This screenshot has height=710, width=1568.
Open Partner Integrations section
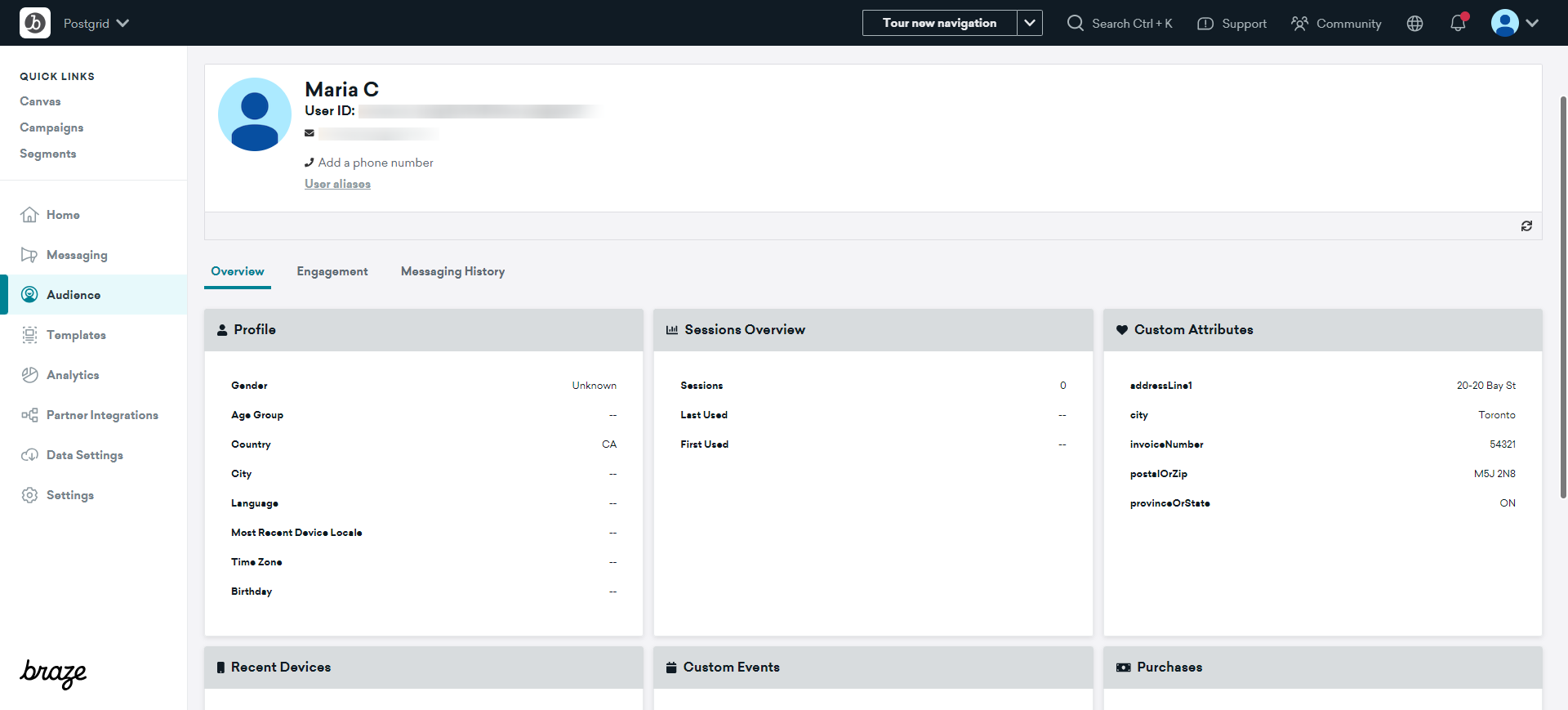point(102,415)
